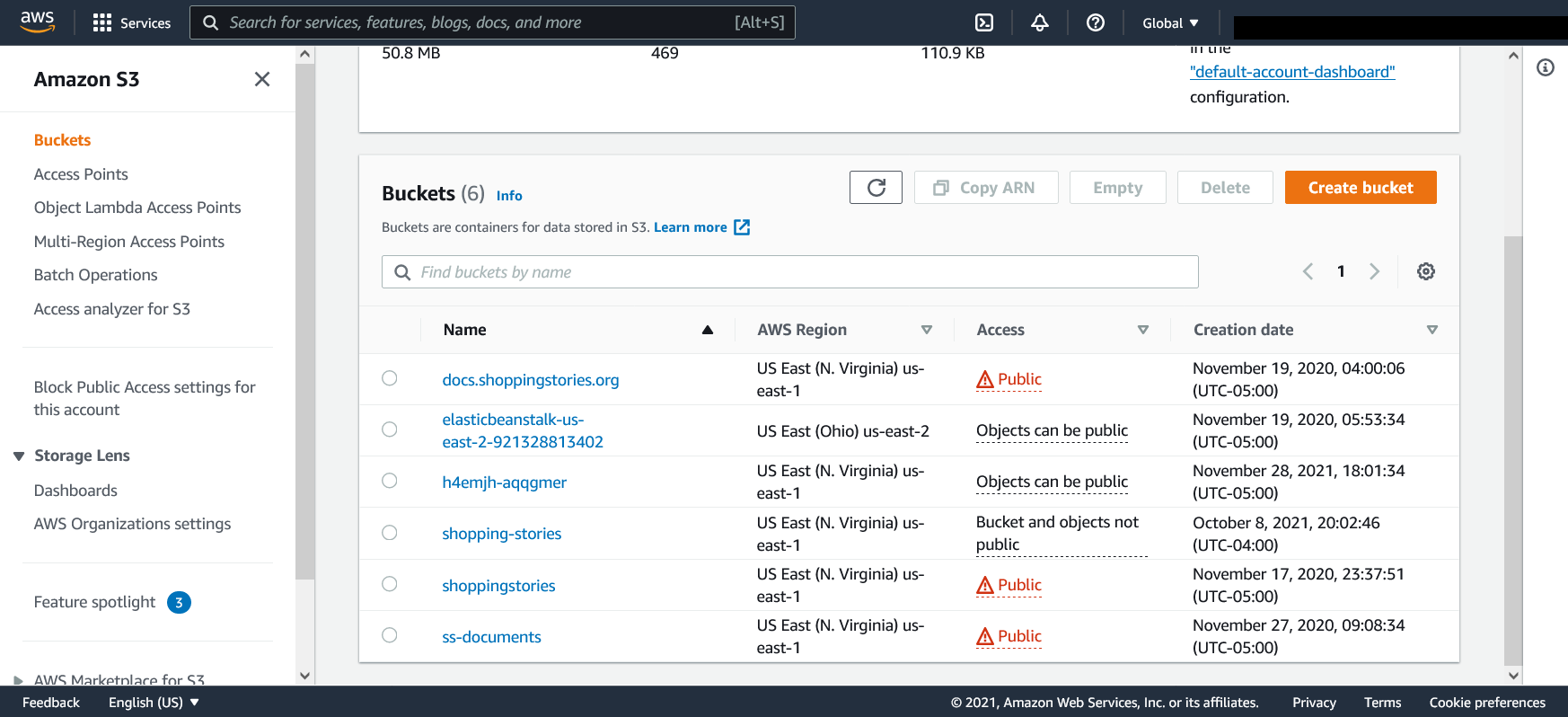This screenshot has width=1568, height=717.
Task: Refresh the buckets list
Action: (x=876, y=187)
